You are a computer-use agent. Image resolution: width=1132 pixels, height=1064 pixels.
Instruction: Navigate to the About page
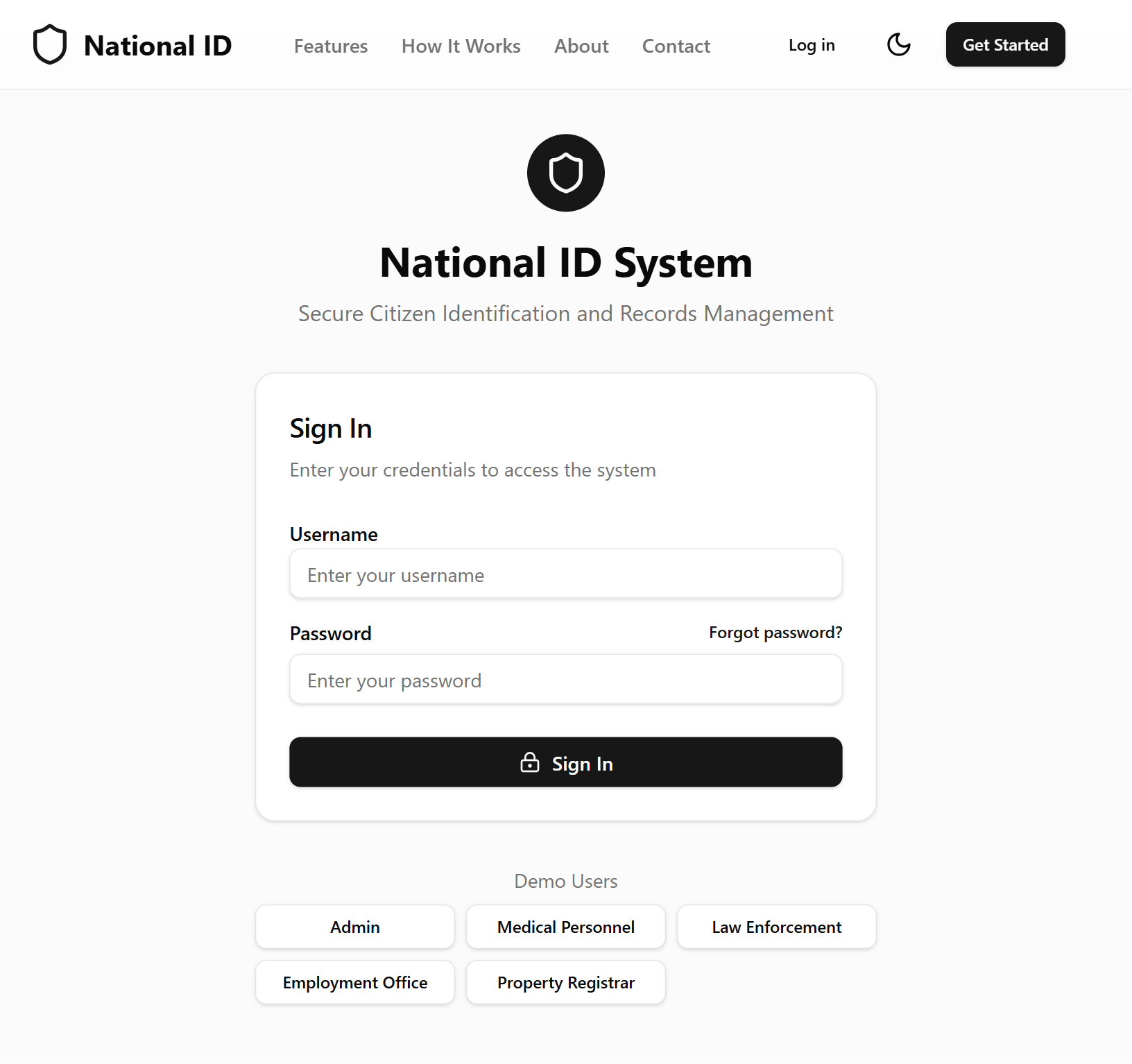[581, 46]
